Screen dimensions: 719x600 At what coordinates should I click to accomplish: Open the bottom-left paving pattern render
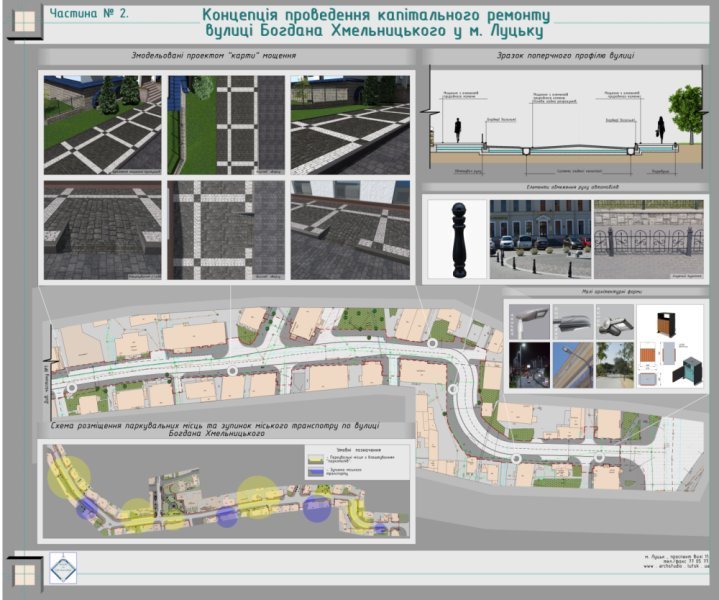pyautogui.click(x=102, y=229)
